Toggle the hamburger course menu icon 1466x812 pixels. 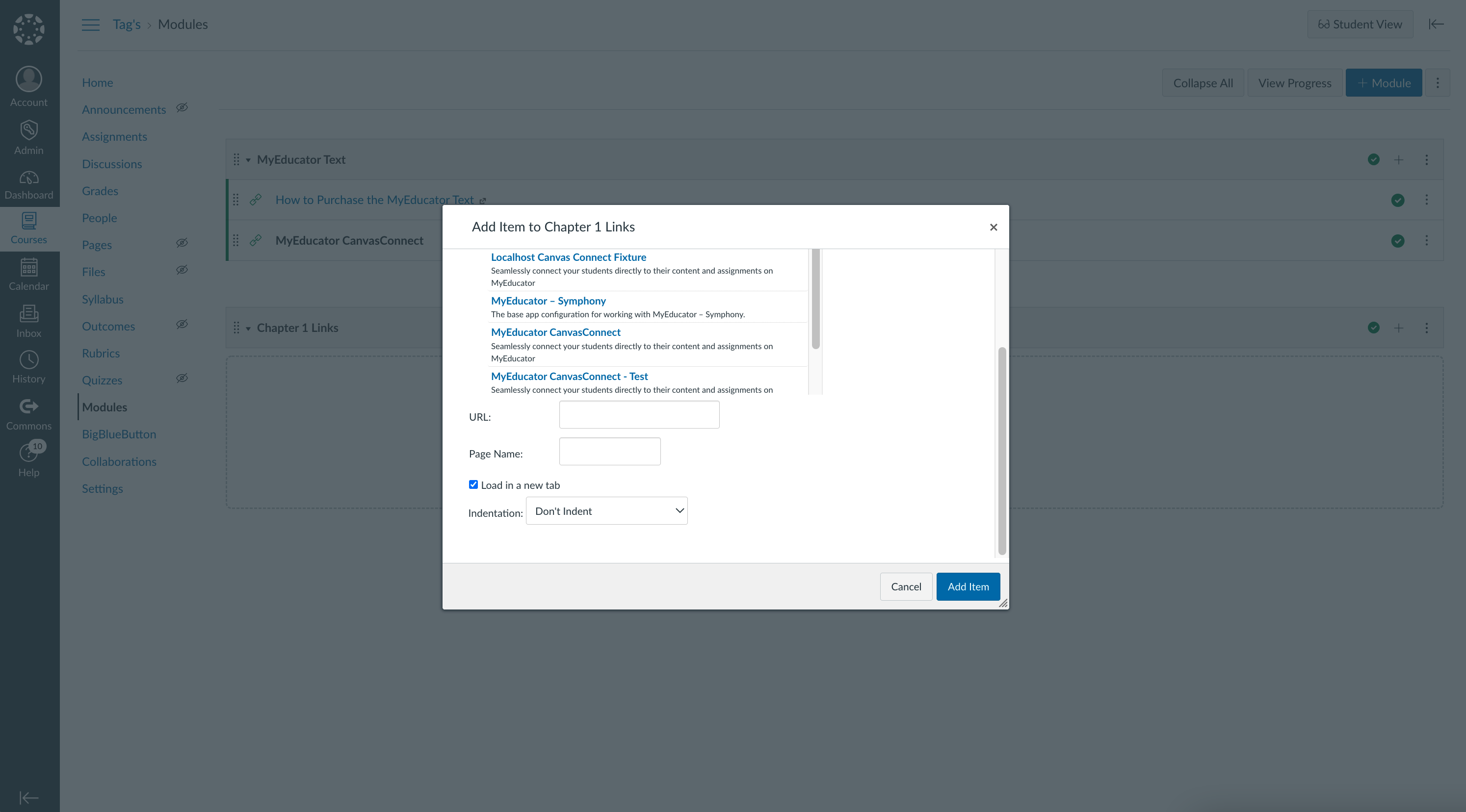point(90,25)
